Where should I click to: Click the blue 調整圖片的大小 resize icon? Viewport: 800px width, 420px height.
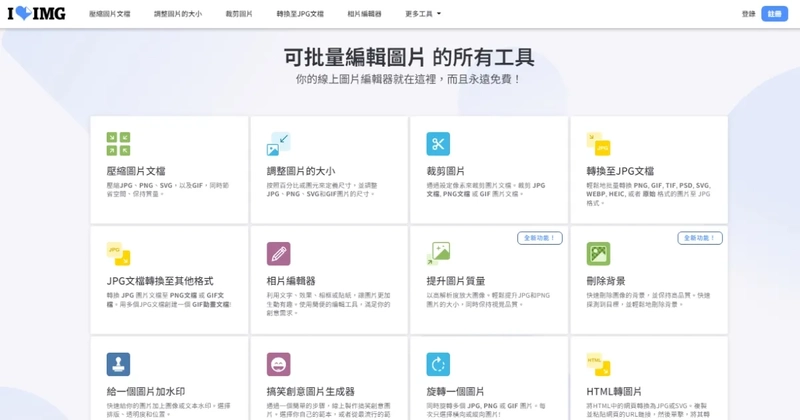pyautogui.click(x=278, y=143)
